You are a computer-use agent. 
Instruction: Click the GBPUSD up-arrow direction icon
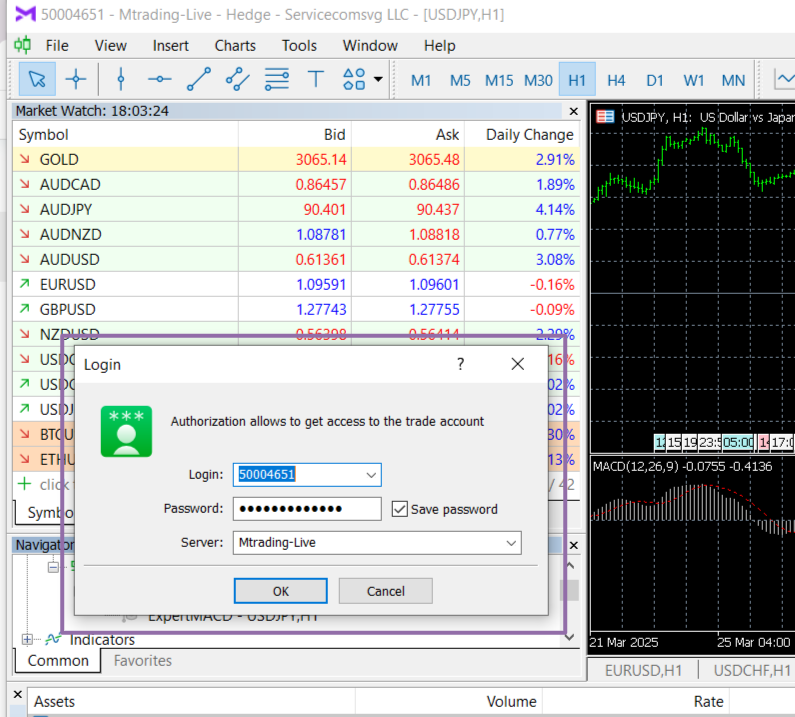(24, 309)
